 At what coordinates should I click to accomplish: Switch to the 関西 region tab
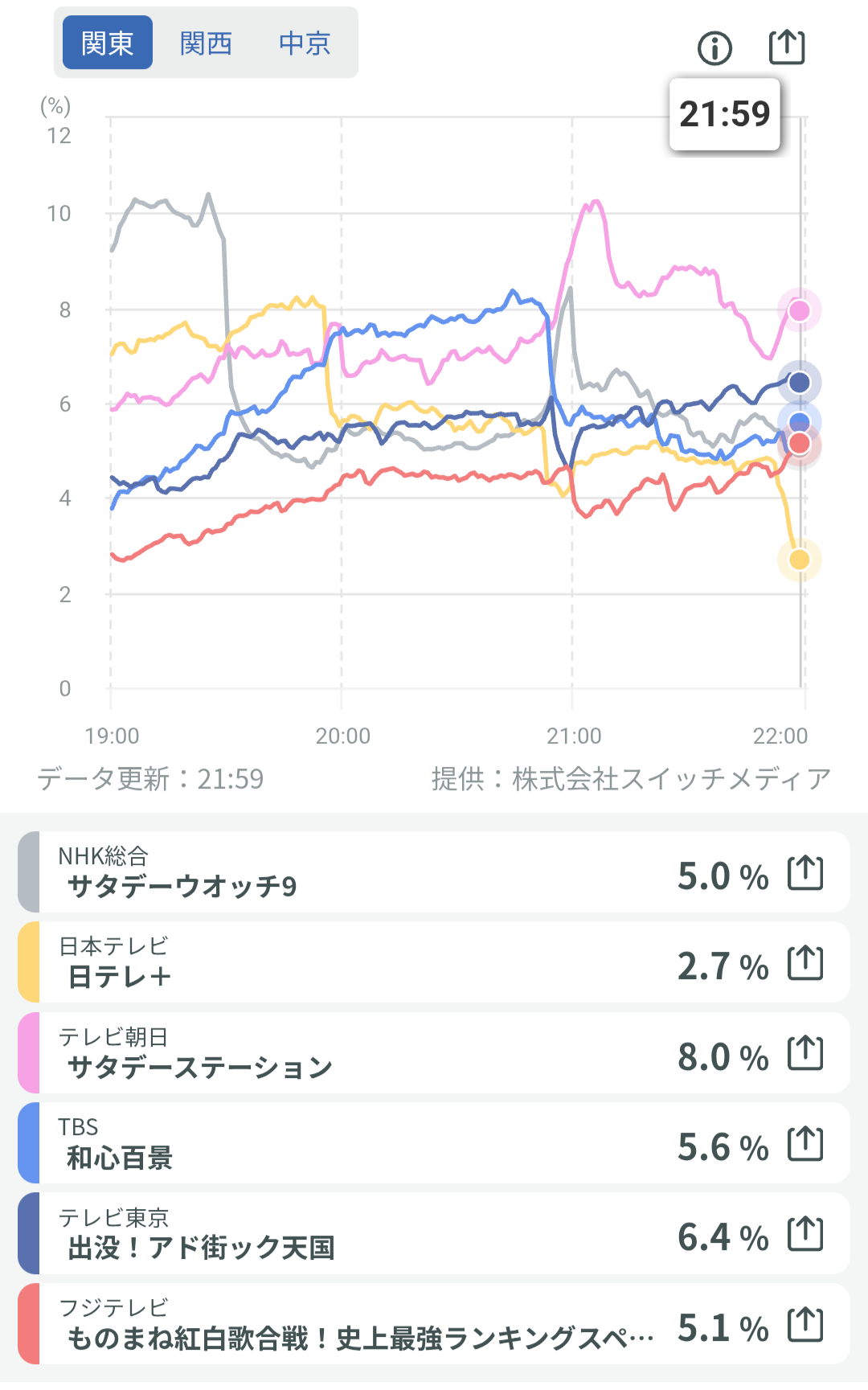coord(206,43)
